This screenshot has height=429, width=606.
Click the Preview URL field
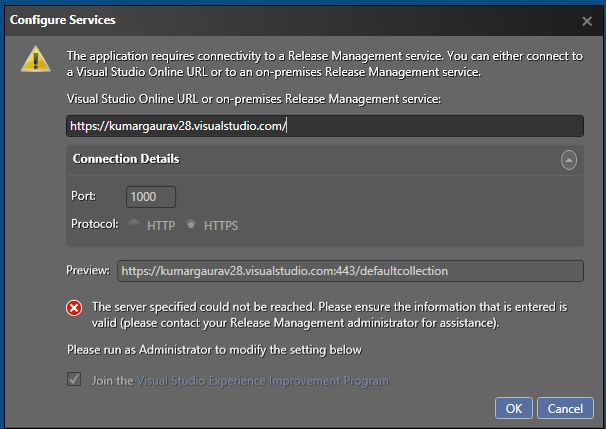(x=350, y=271)
